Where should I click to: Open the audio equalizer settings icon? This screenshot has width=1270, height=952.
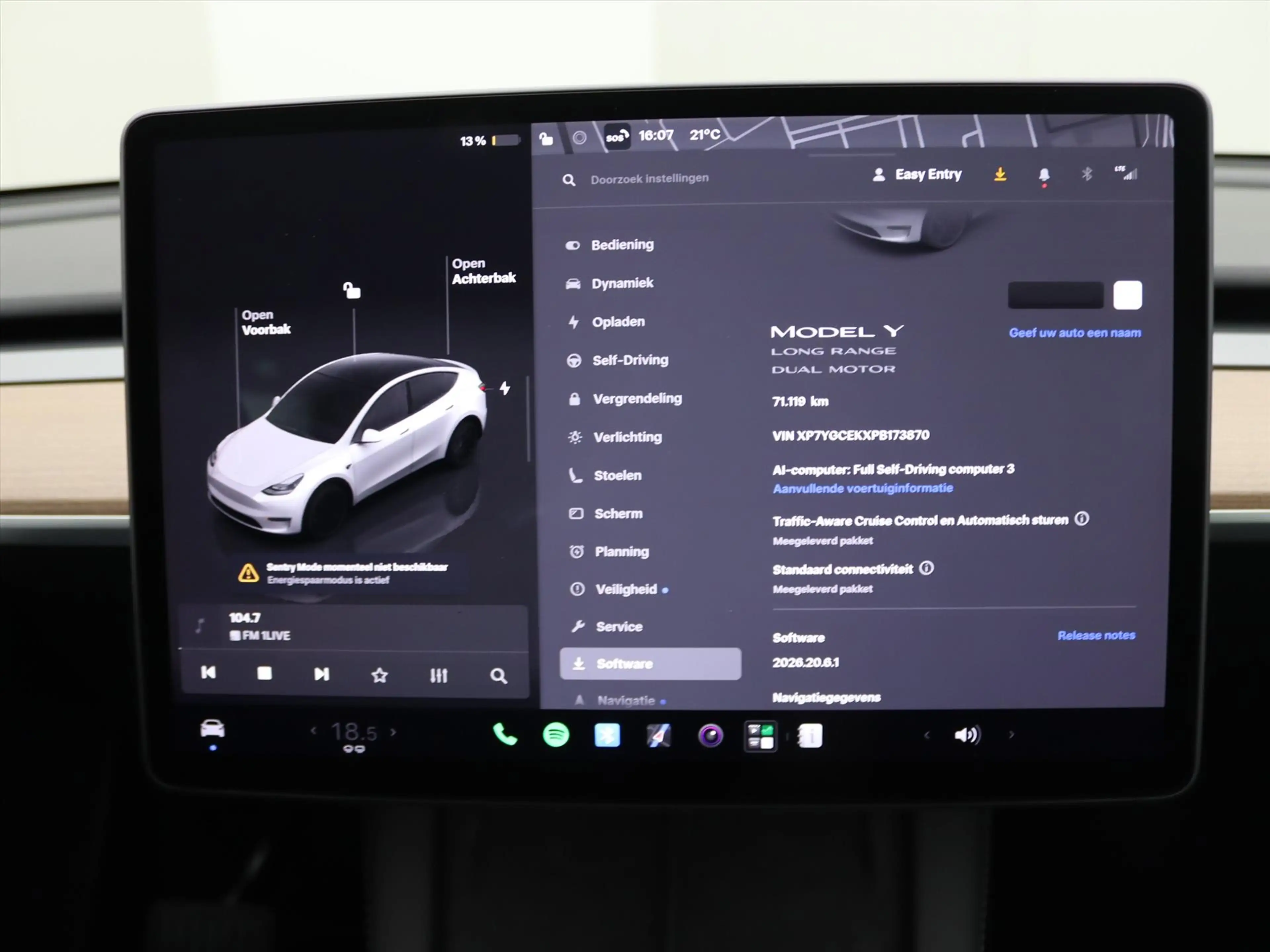click(439, 675)
